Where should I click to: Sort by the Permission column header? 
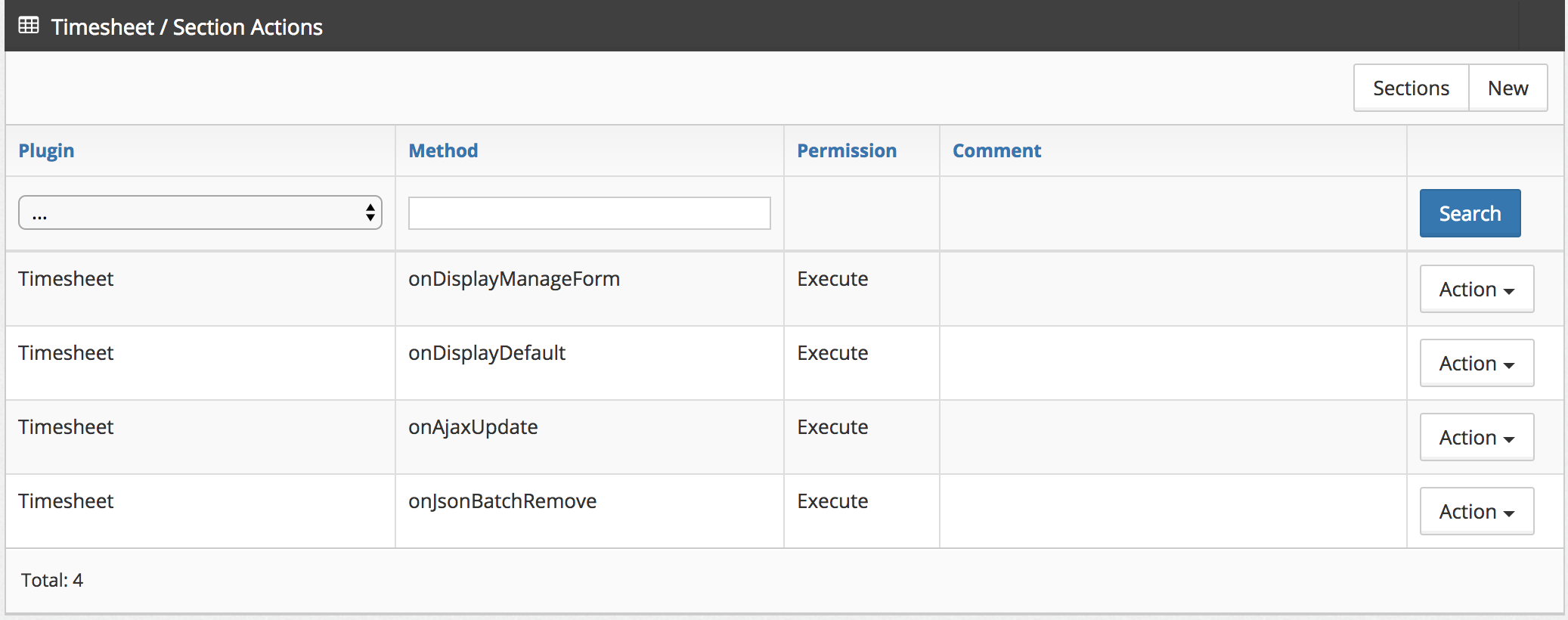coord(847,150)
